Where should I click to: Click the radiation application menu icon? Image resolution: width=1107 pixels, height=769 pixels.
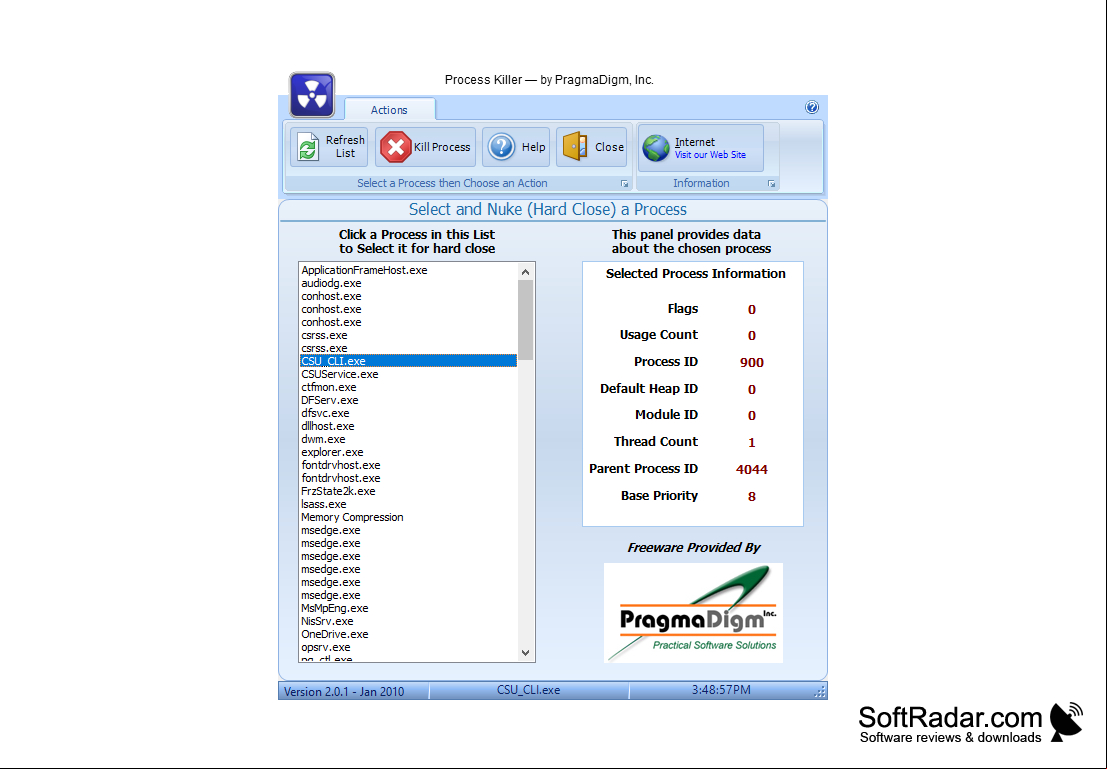point(312,95)
